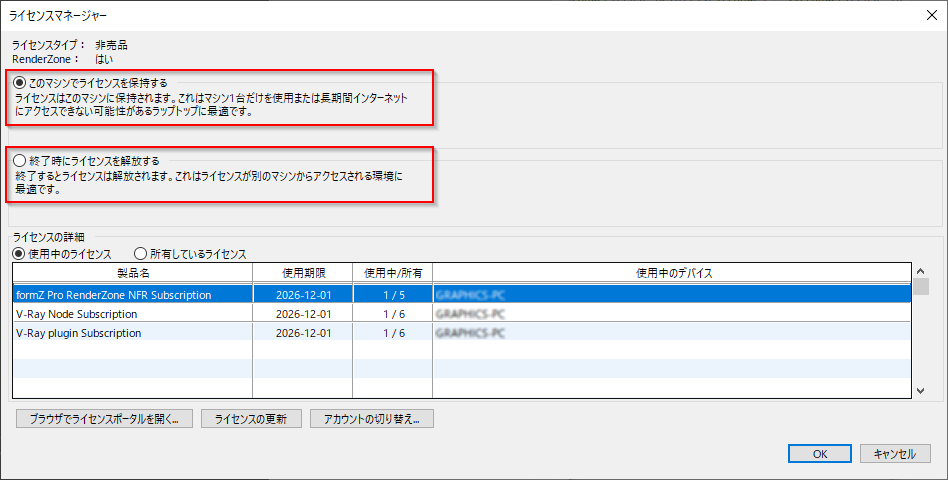Viewport: 948px width, 480px height.
Task: Sort by the 製品名 column header
Action: pyautogui.click(x=132, y=273)
